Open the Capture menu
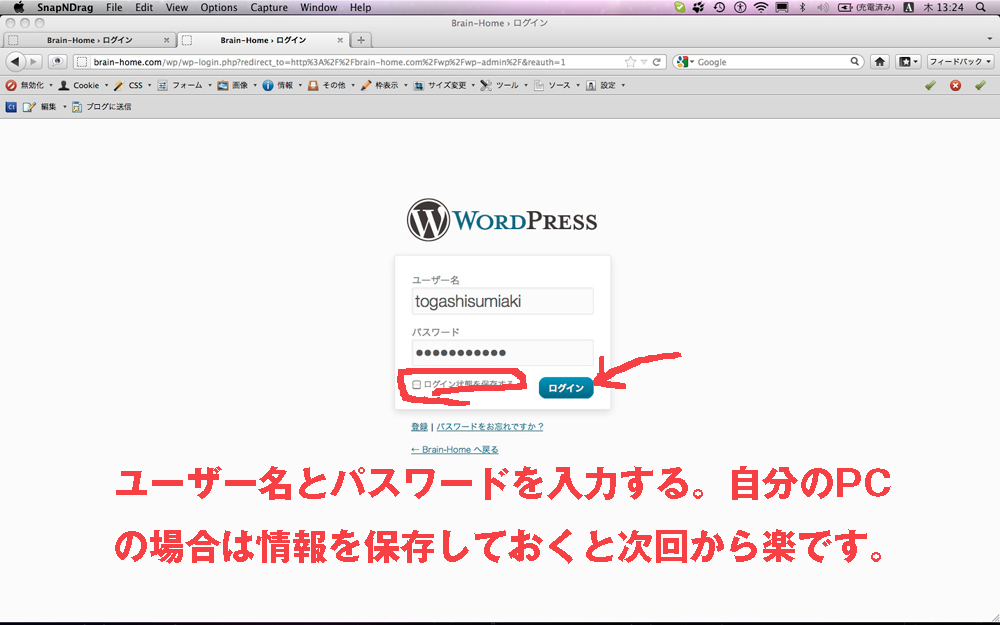 [x=269, y=8]
